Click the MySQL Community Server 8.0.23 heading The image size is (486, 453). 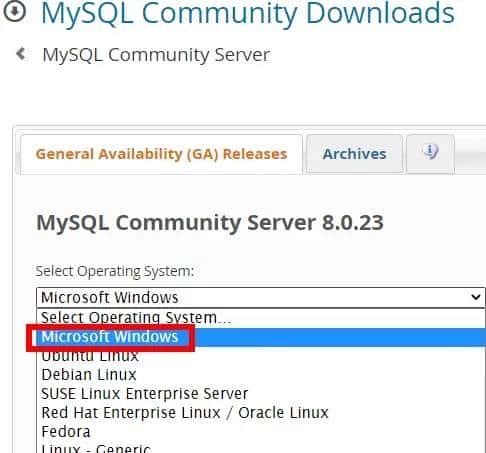click(x=210, y=223)
